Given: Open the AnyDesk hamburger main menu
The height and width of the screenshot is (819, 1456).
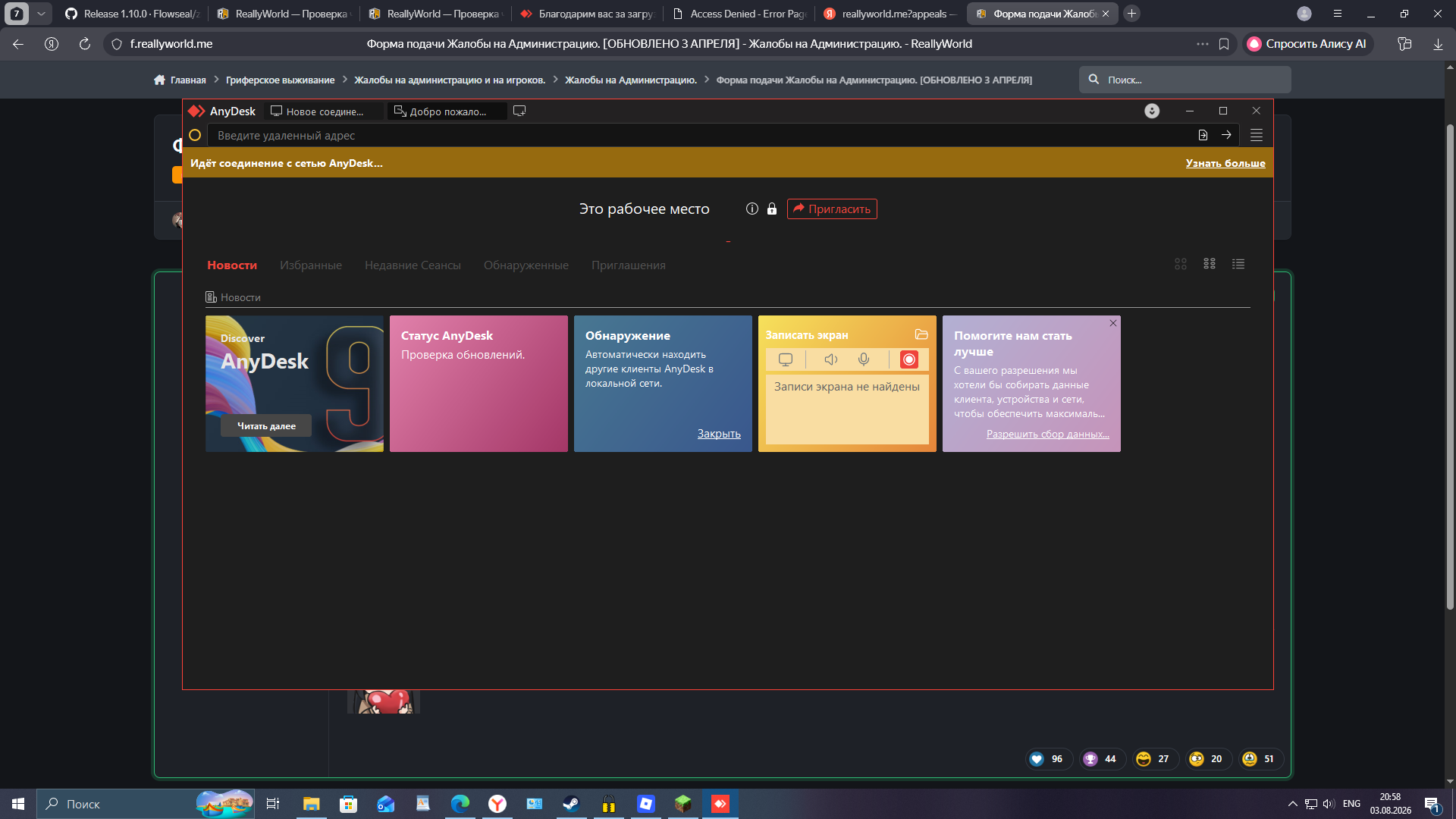Looking at the screenshot, I should point(1257,135).
